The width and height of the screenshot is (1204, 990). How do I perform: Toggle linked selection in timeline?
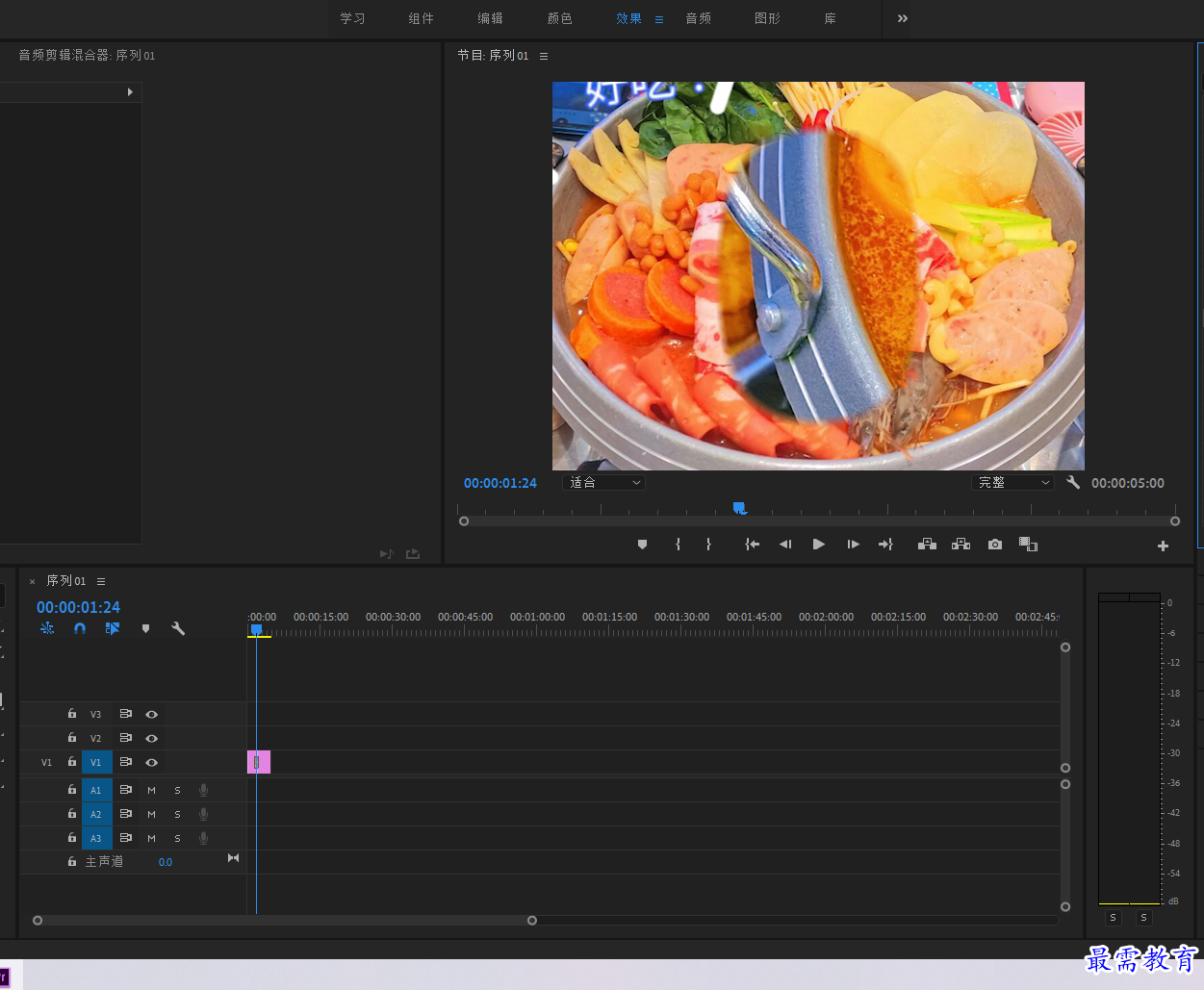coord(113,628)
